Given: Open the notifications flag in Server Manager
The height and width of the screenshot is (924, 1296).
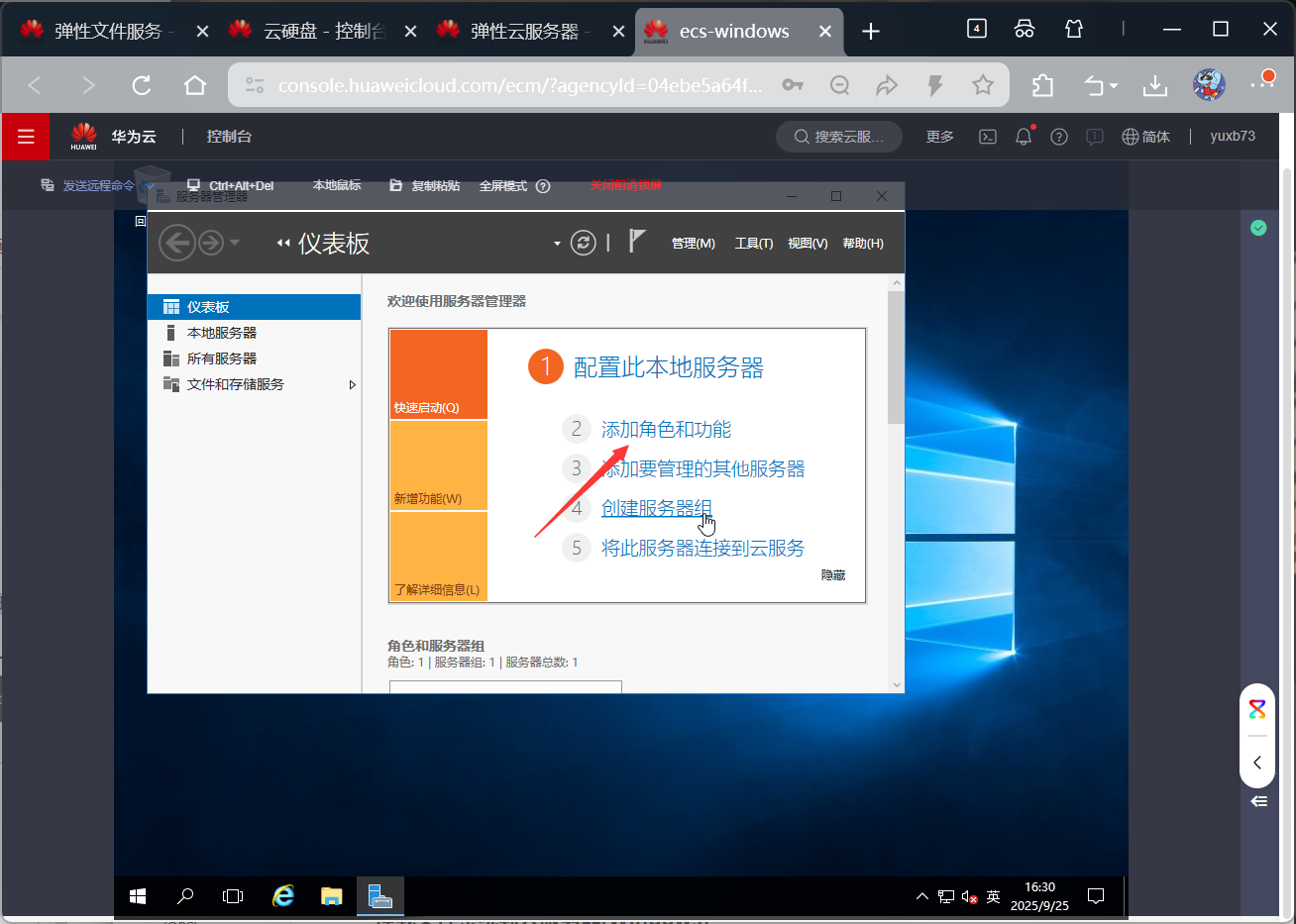Looking at the screenshot, I should (x=637, y=241).
